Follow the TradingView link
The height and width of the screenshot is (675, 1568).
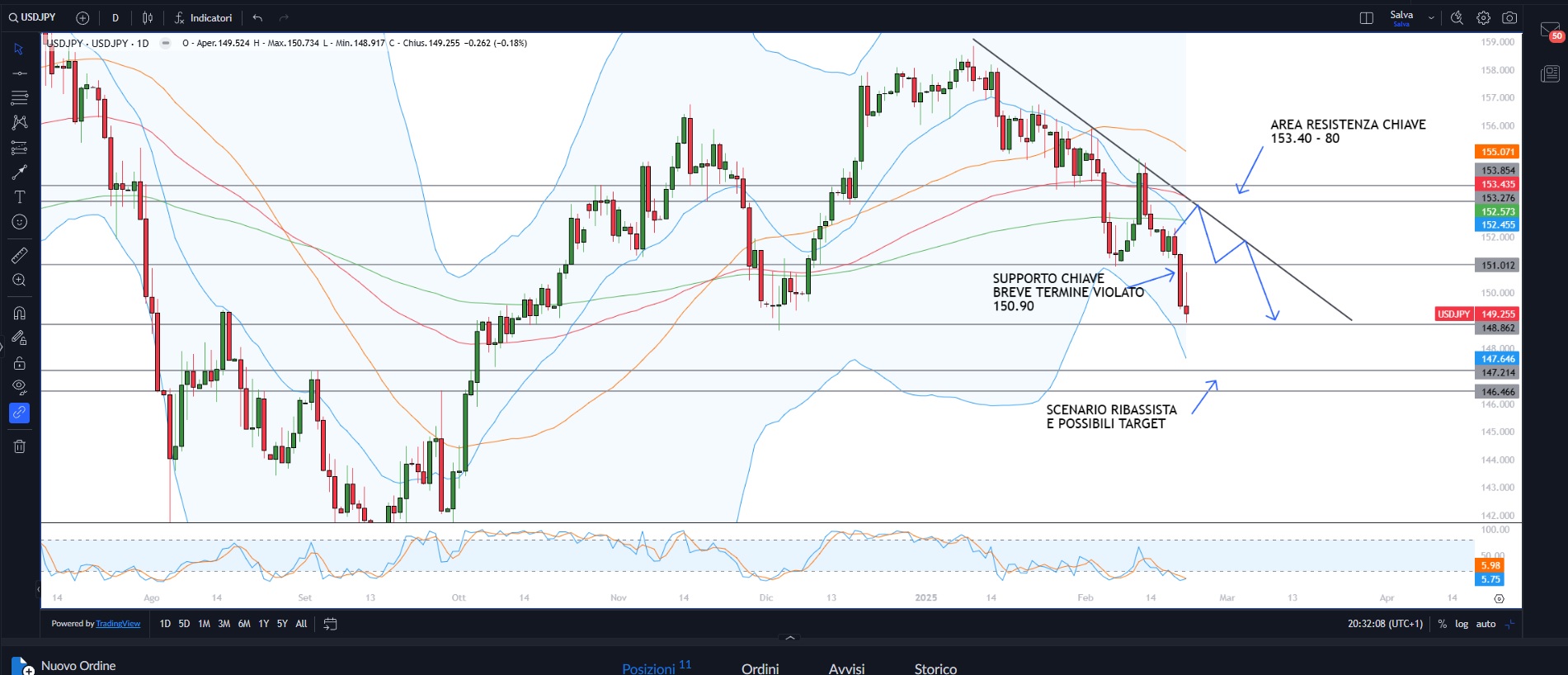point(118,624)
